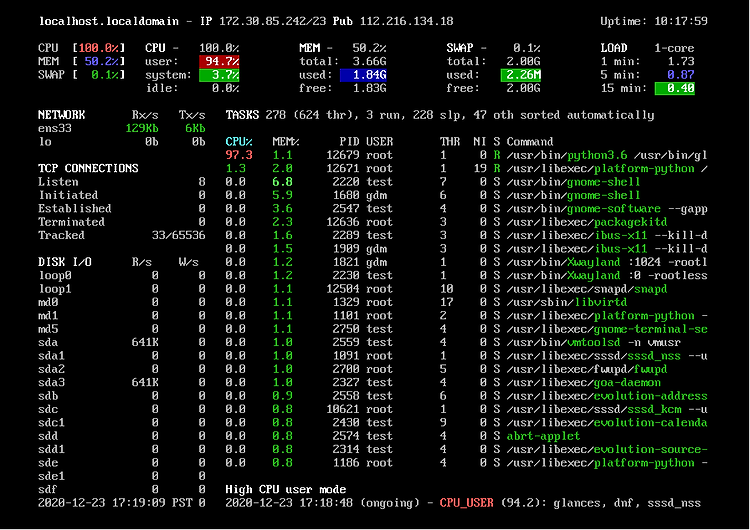Click the snapd process command
This screenshot has height=530, width=750.
pyautogui.click(x=587, y=289)
